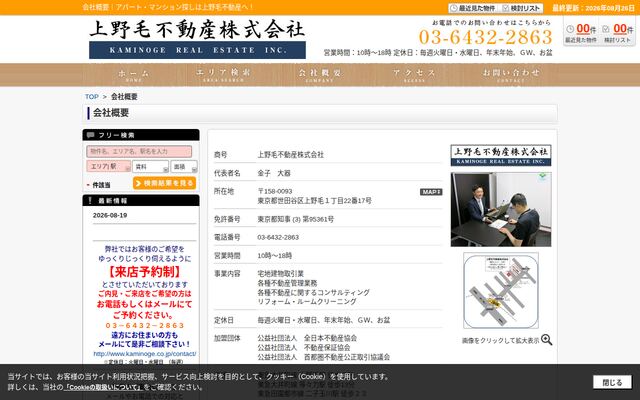Image resolution: width=640 pixels, height=400 pixels.
Task: Click the 検討リスト top bar button
Action: [x=522, y=8]
